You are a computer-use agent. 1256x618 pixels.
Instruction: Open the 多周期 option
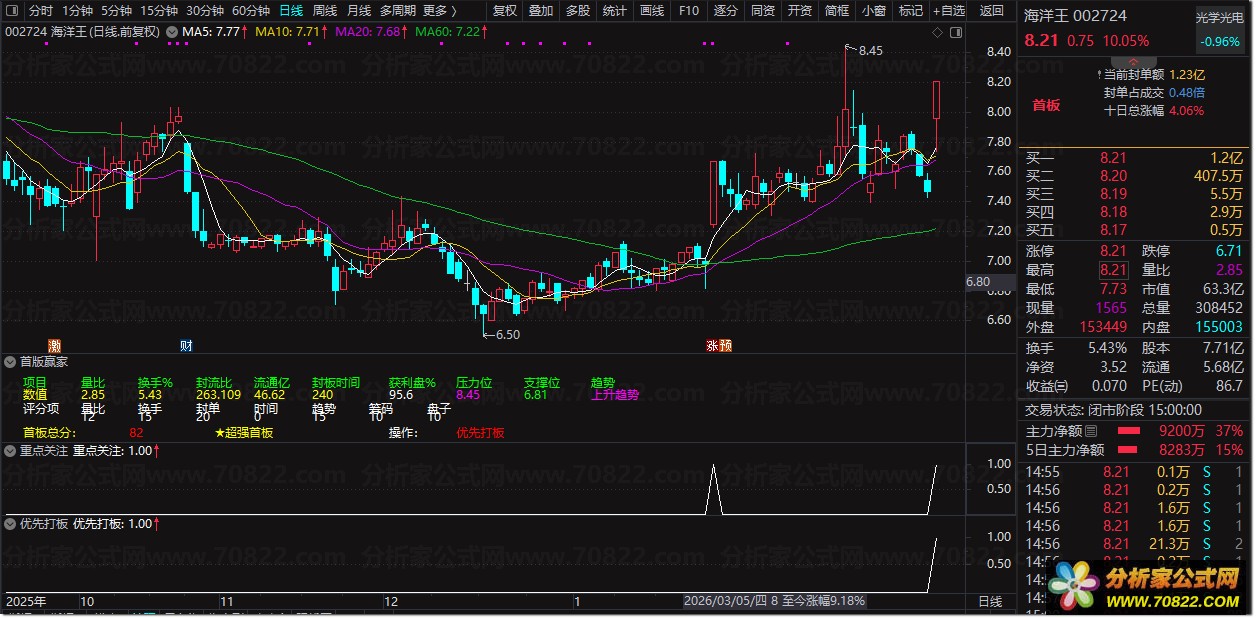click(x=398, y=11)
